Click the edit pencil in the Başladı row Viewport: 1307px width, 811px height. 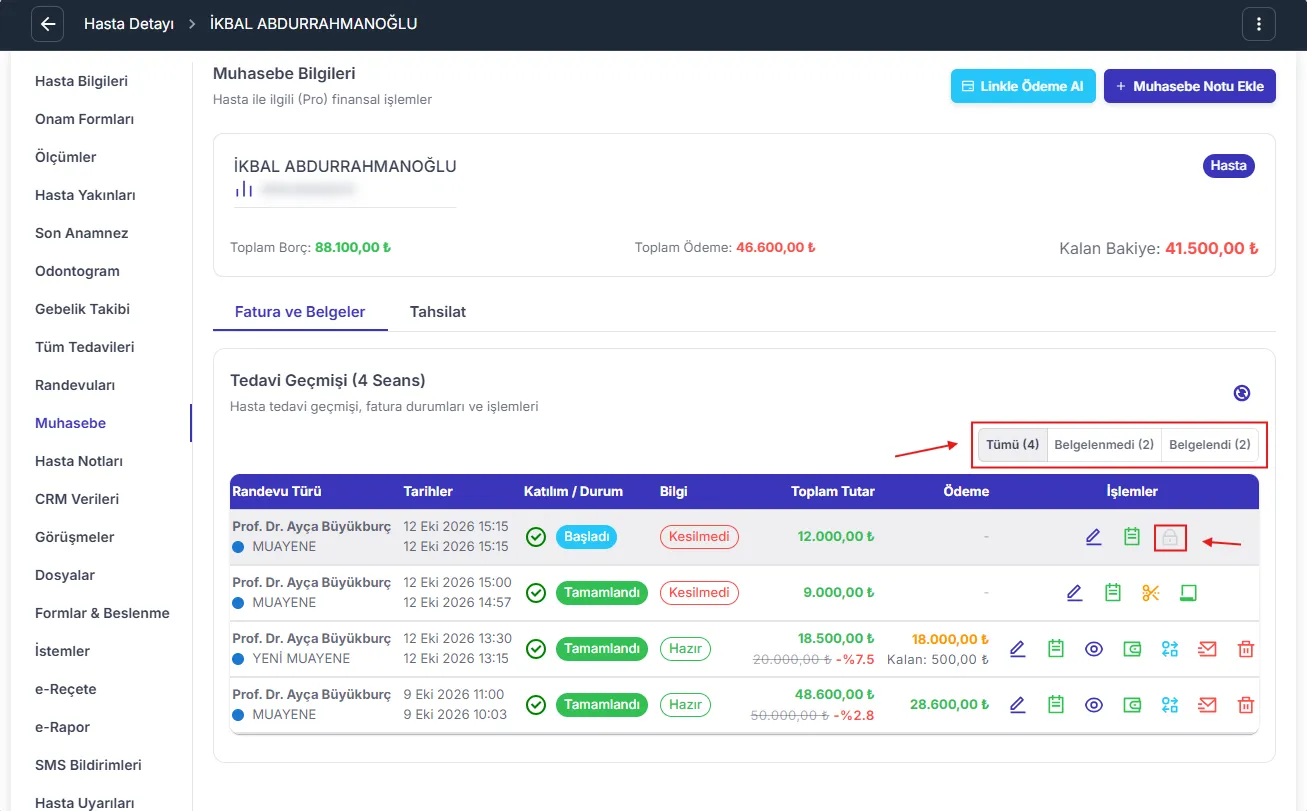1093,537
